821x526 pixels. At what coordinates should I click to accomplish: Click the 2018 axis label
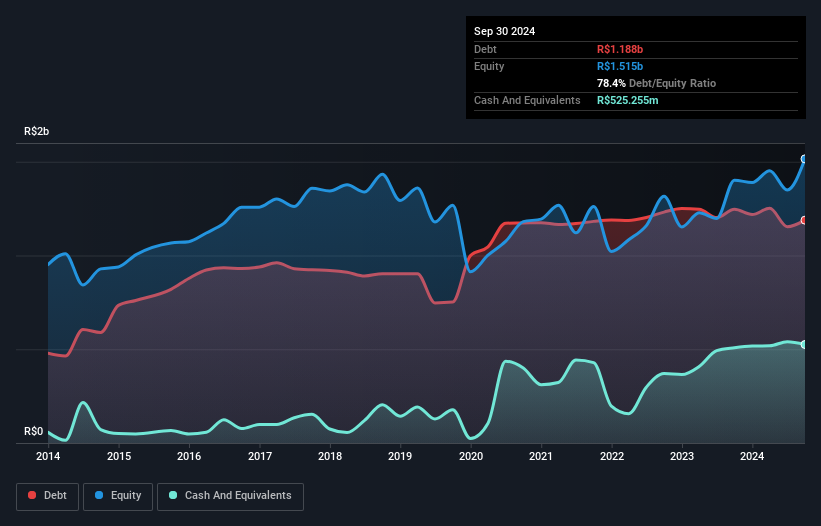pos(330,456)
